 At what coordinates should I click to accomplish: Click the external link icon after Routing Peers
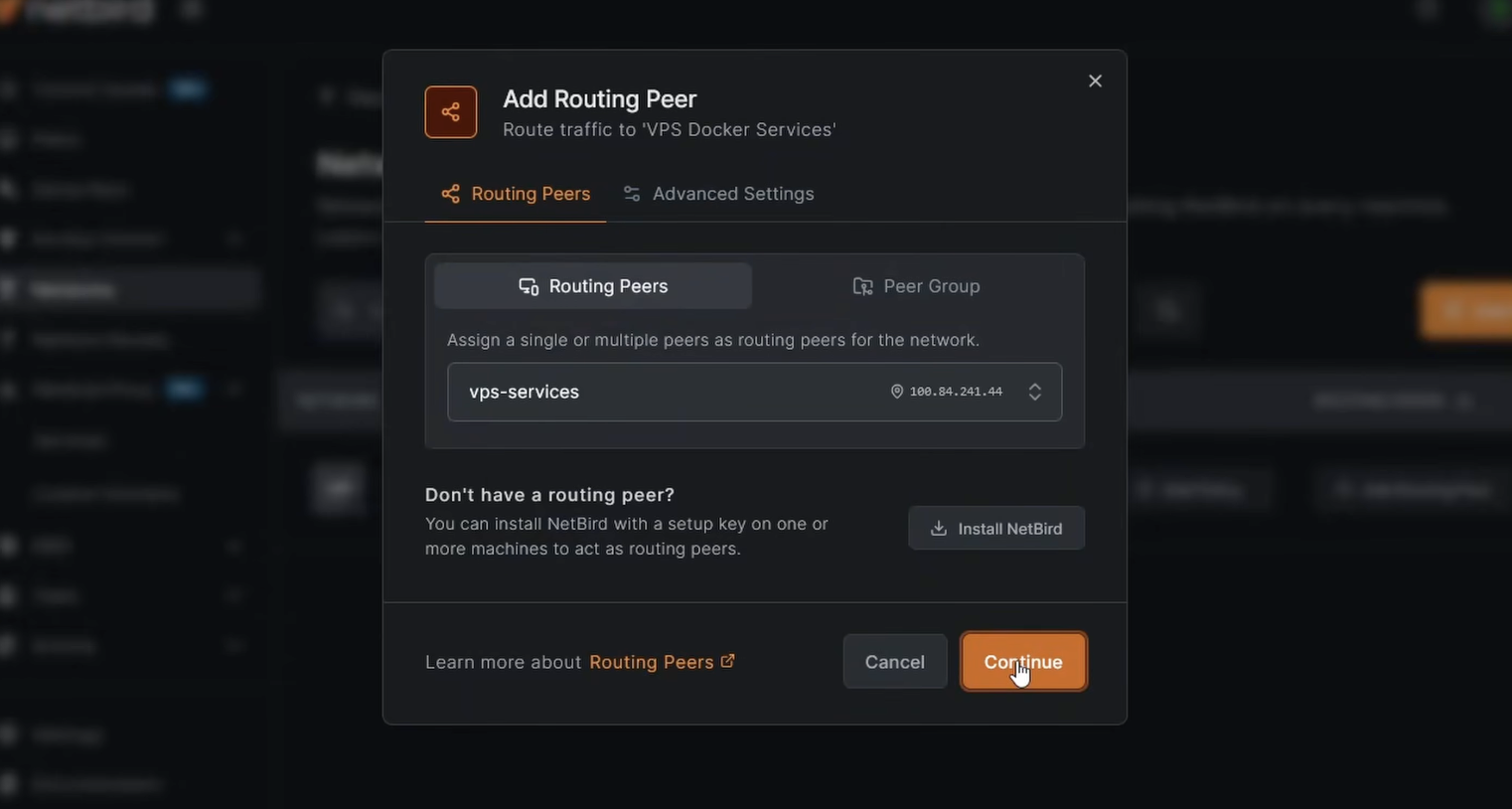pos(727,661)
